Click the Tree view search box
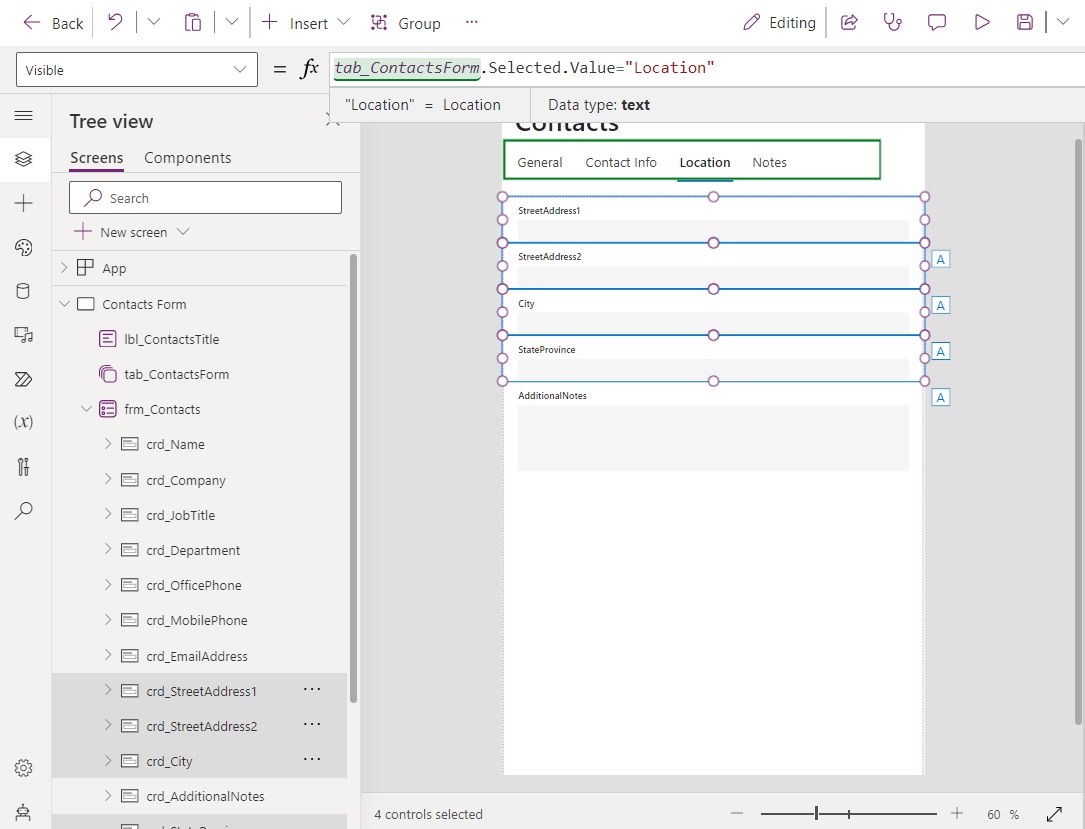 204,197
